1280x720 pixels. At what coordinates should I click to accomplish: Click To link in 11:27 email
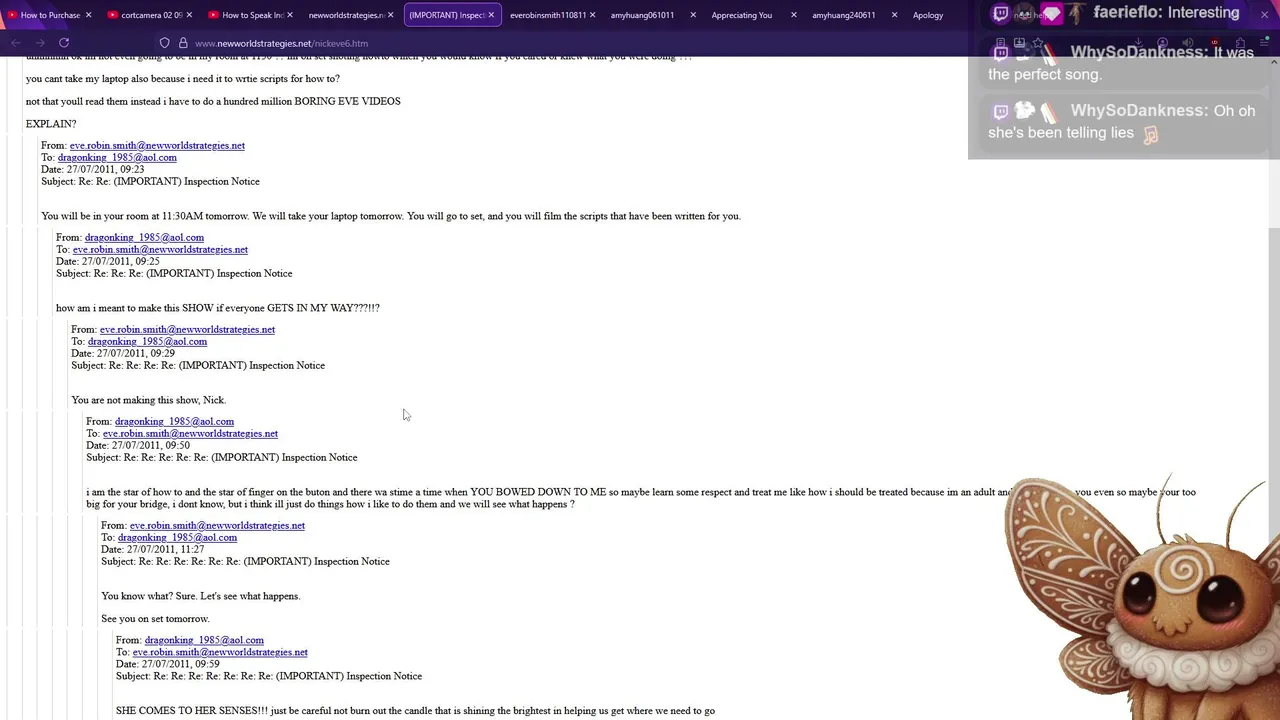coord(177,537)
